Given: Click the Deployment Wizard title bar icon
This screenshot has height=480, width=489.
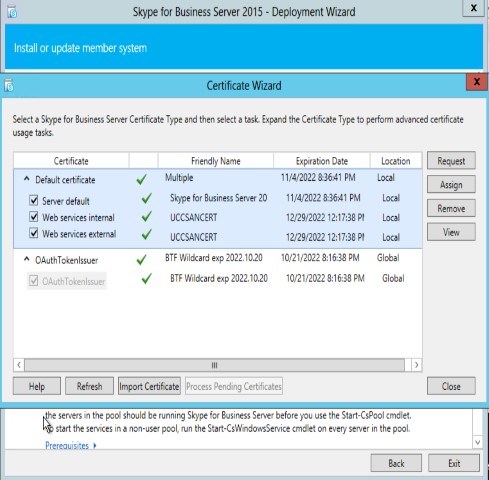Looking at the screenshot, I should 12,12.
